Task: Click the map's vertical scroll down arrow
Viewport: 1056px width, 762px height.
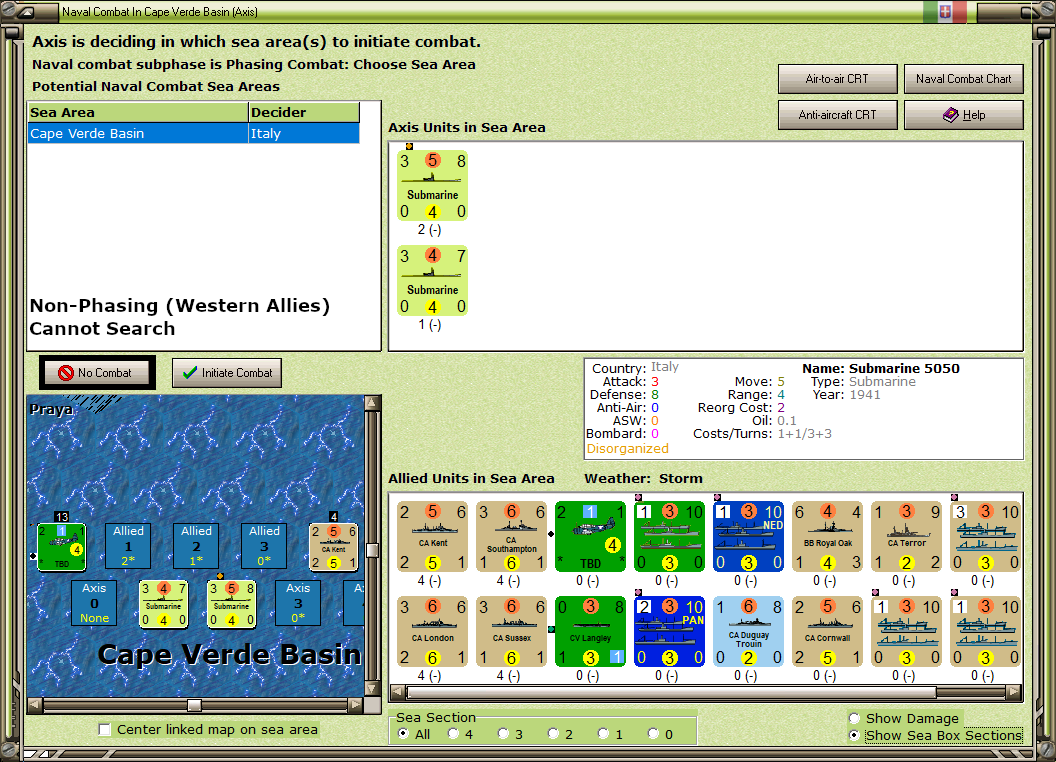Action: coord(372,689)
